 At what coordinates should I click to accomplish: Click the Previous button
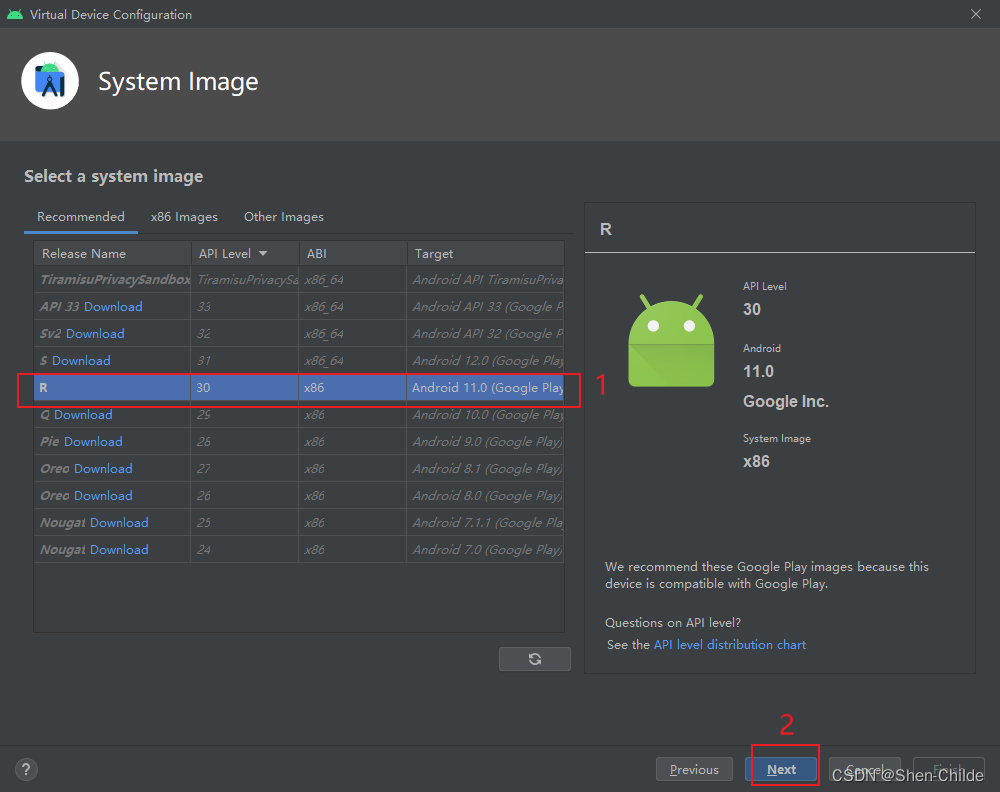click(x=694, y=769)
